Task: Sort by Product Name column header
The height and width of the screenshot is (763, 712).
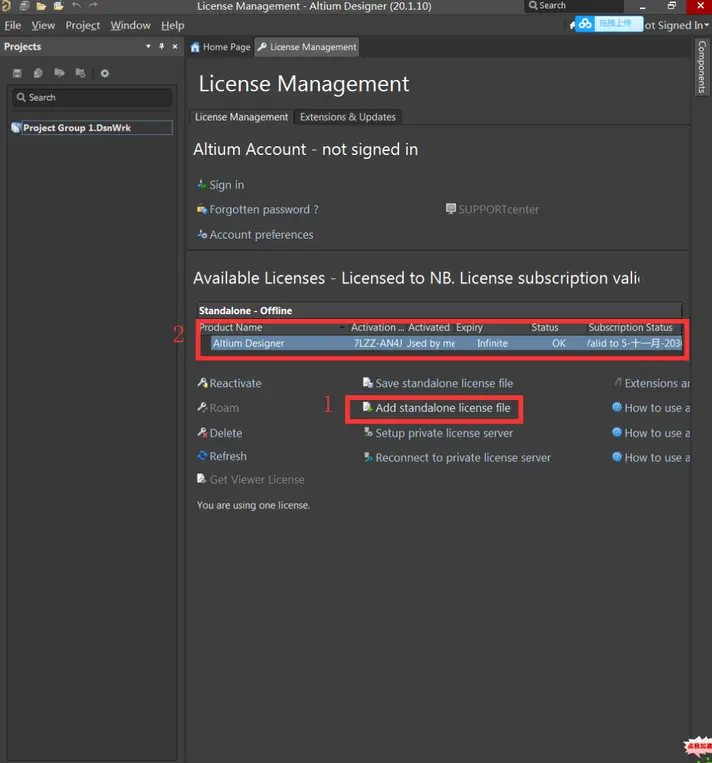Action: tap(272, 327)
